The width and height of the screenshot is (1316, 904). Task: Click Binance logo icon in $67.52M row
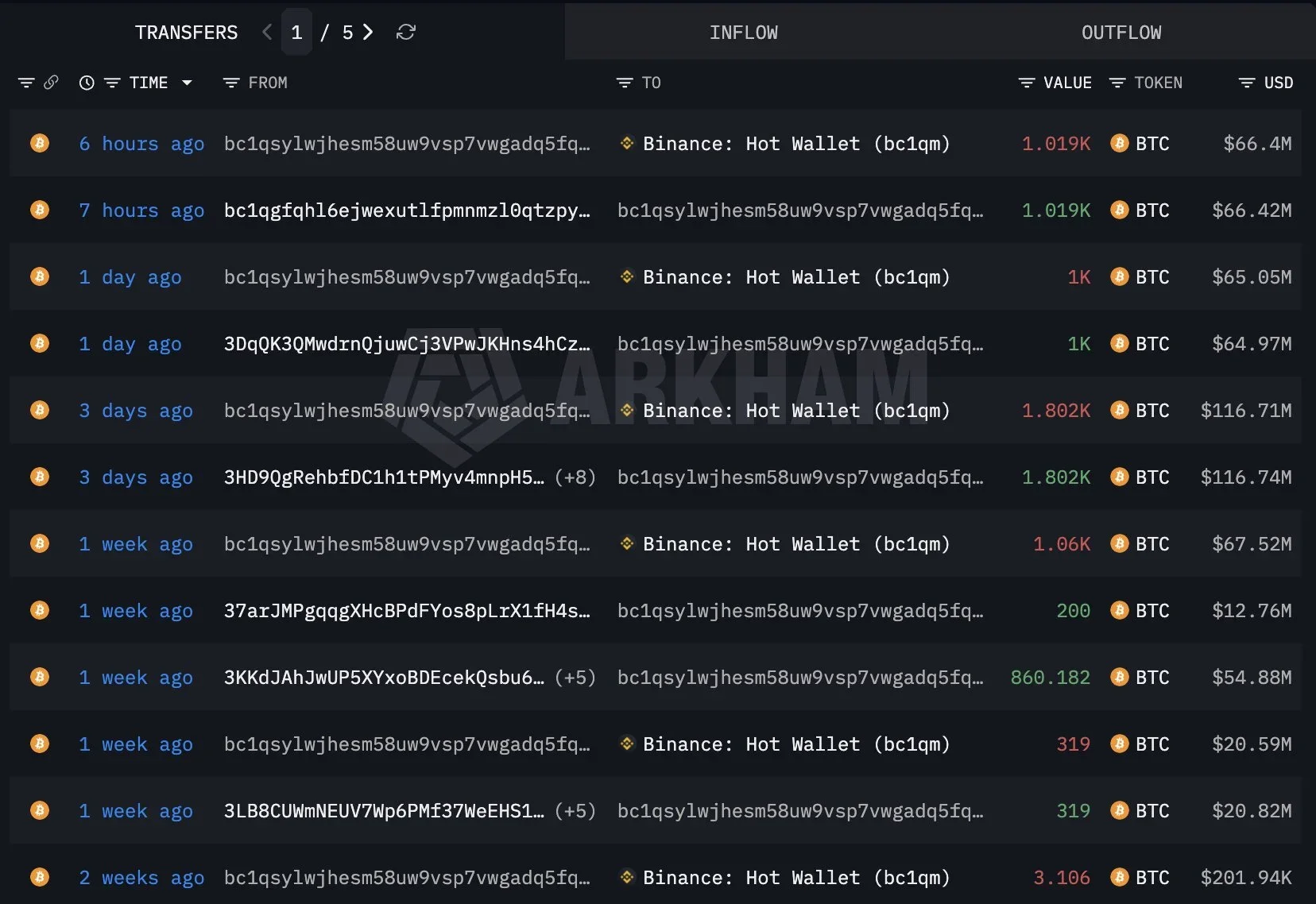627,543
